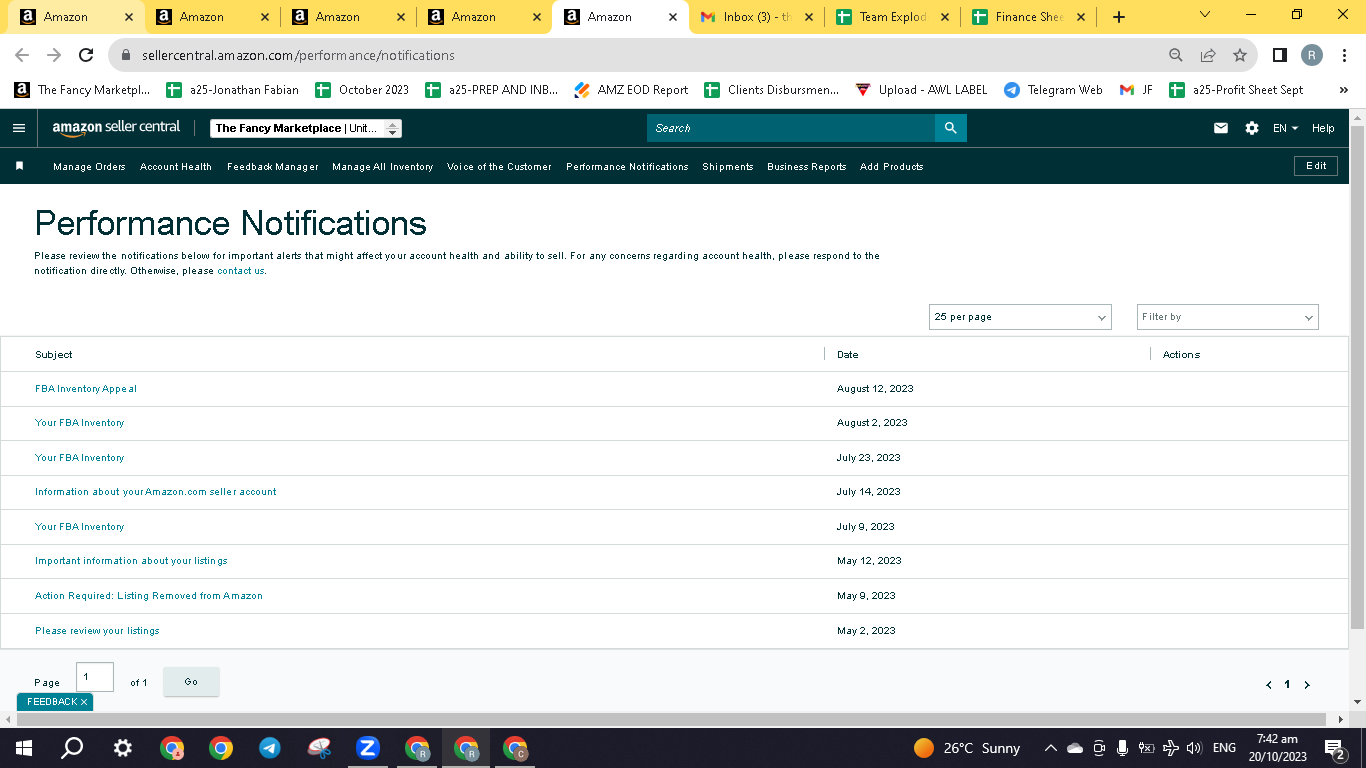Open Windows taskbar search
The height and width of the screenshot is (768, 1366).
[x=72, y=748]
